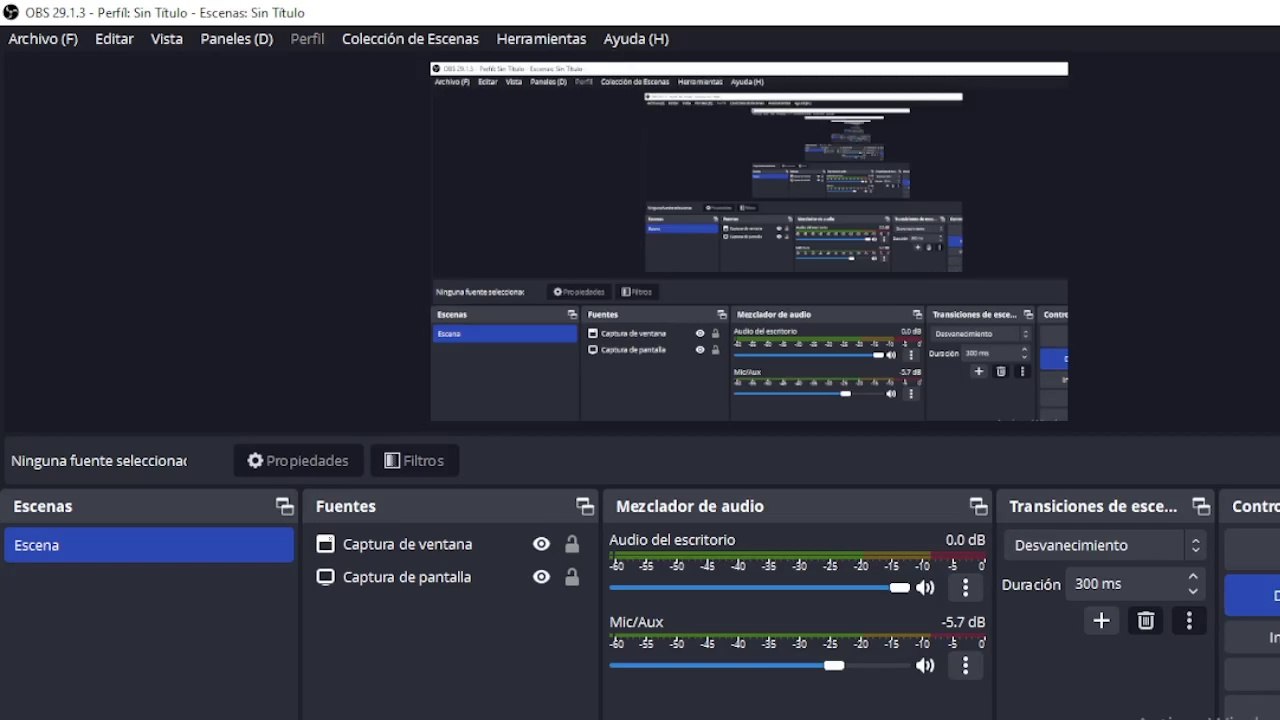Open the Archivo (F) menu

point(43,39)
